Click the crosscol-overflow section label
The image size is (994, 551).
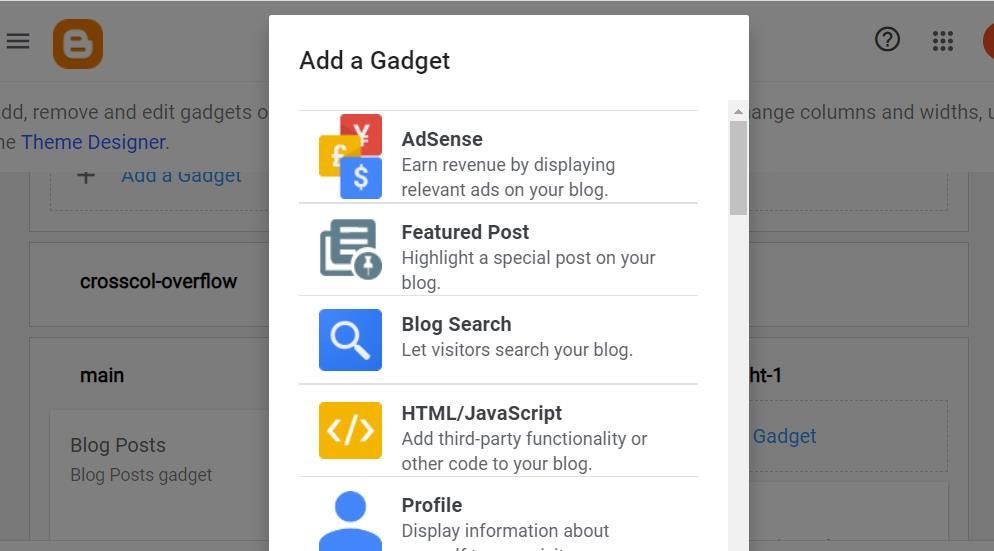pyautogui.click(x=158, y=281)
